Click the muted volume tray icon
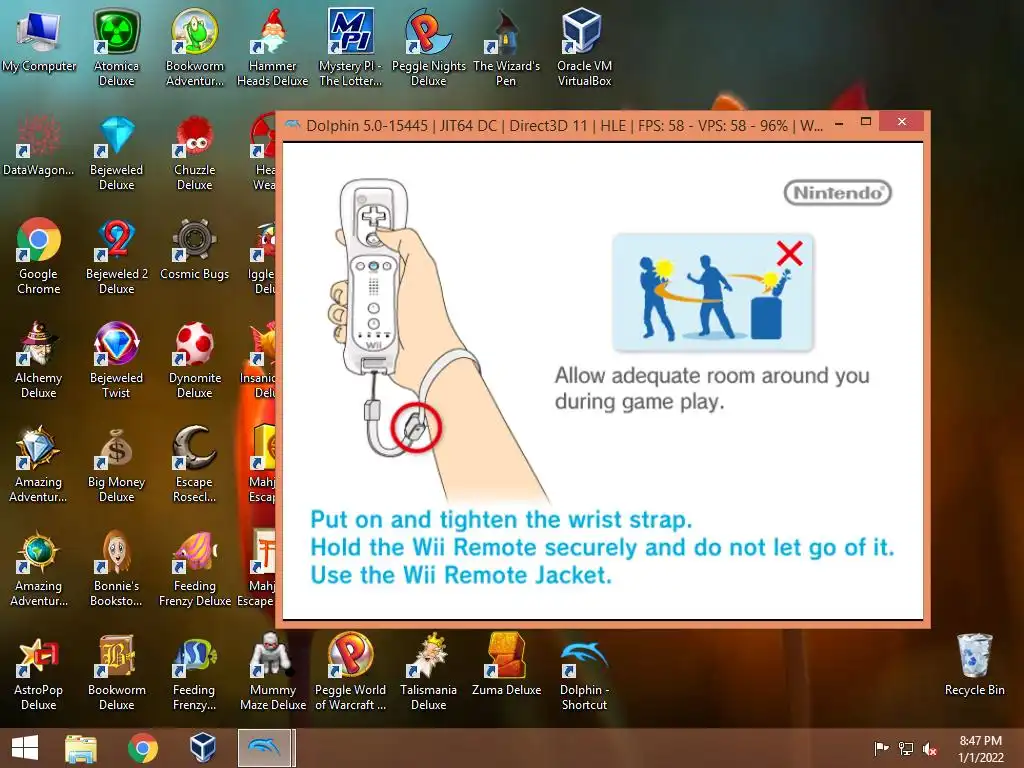The height and width of the screenshot is (768, 1024). (x=930, y=748)
